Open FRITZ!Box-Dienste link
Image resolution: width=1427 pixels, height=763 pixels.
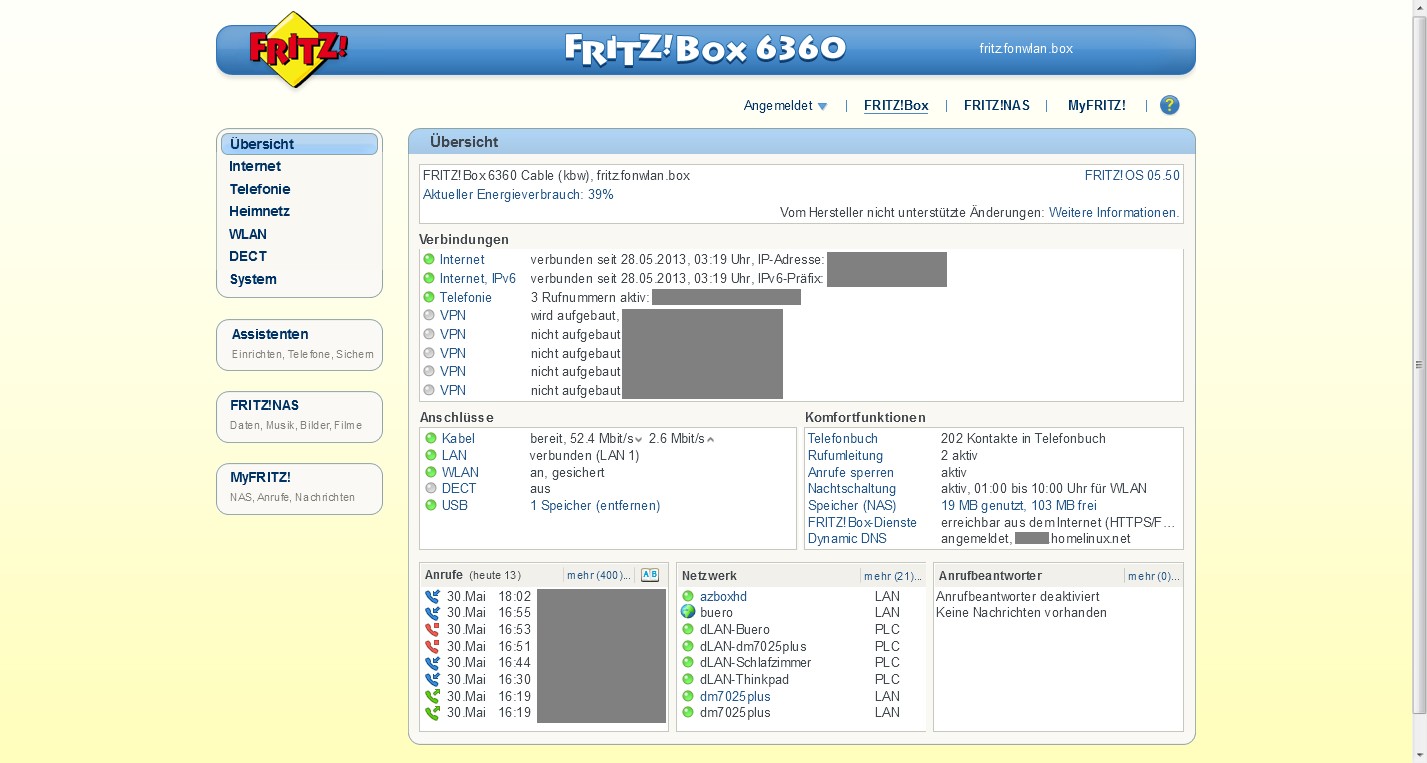point(863,522)
